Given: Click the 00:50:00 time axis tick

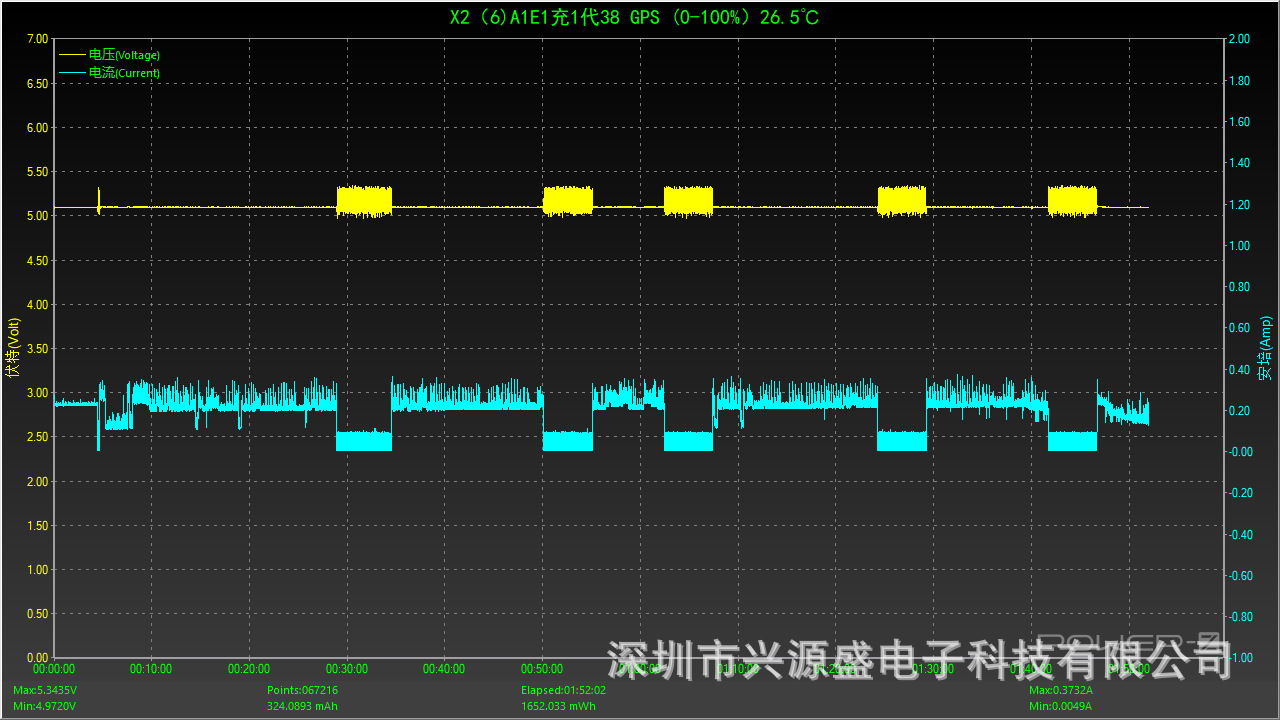Looking at the screenshot, I should (x=541, y=669).
